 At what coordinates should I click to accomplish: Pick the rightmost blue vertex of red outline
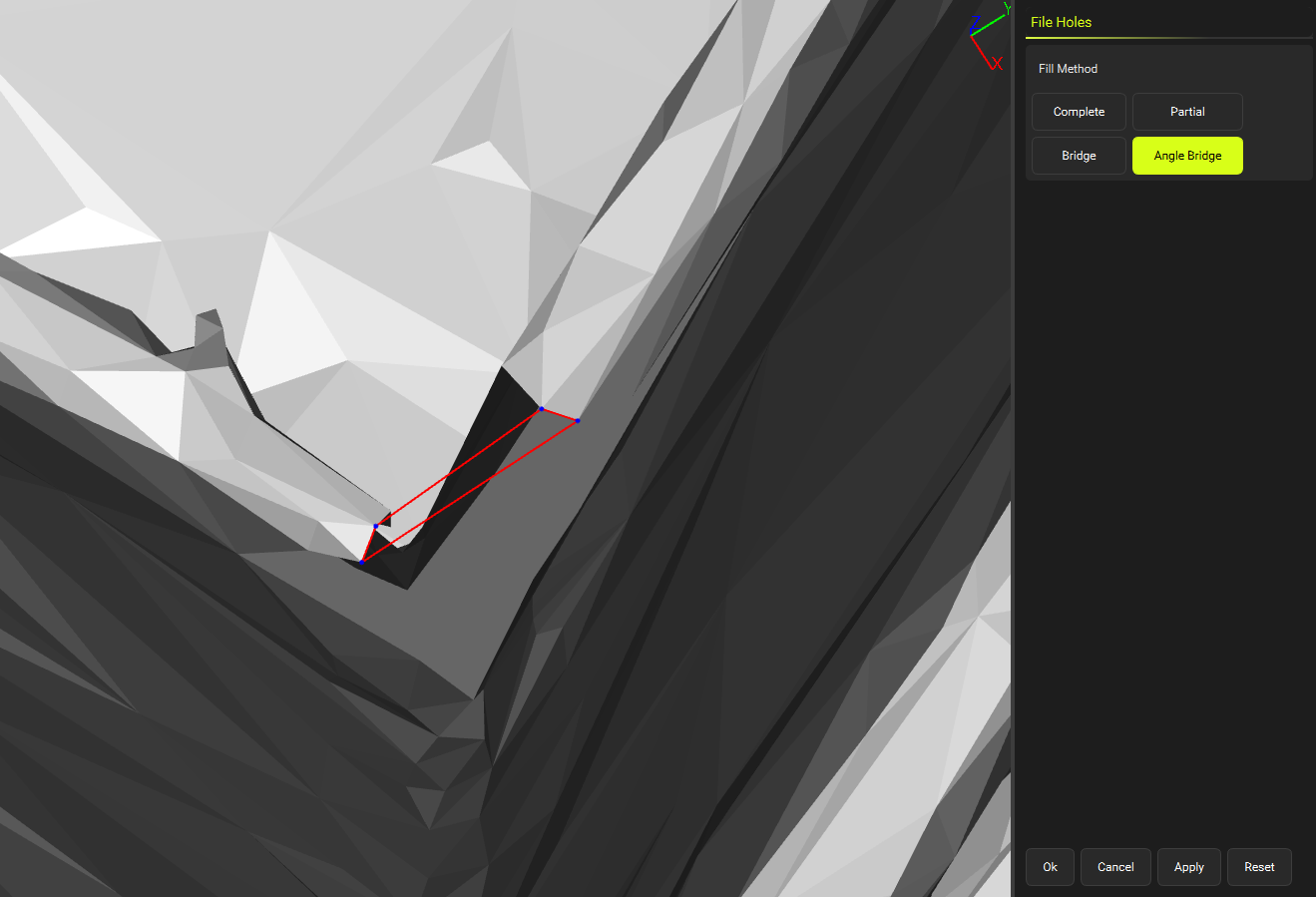pyautogui.click(x=578, y=421)
